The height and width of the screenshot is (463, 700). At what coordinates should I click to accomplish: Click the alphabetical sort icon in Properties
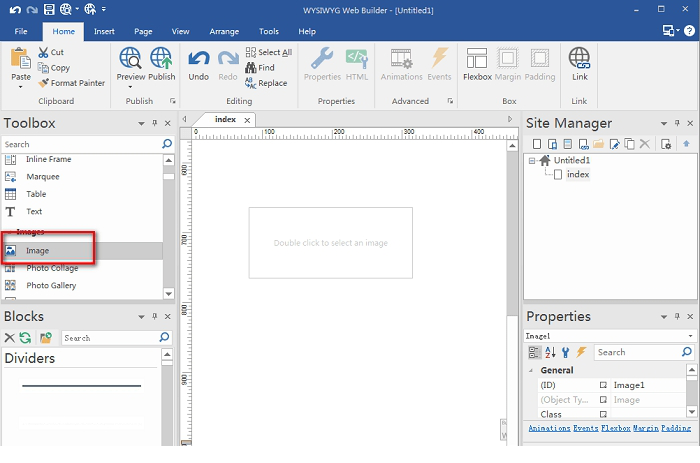click(550, 352)
